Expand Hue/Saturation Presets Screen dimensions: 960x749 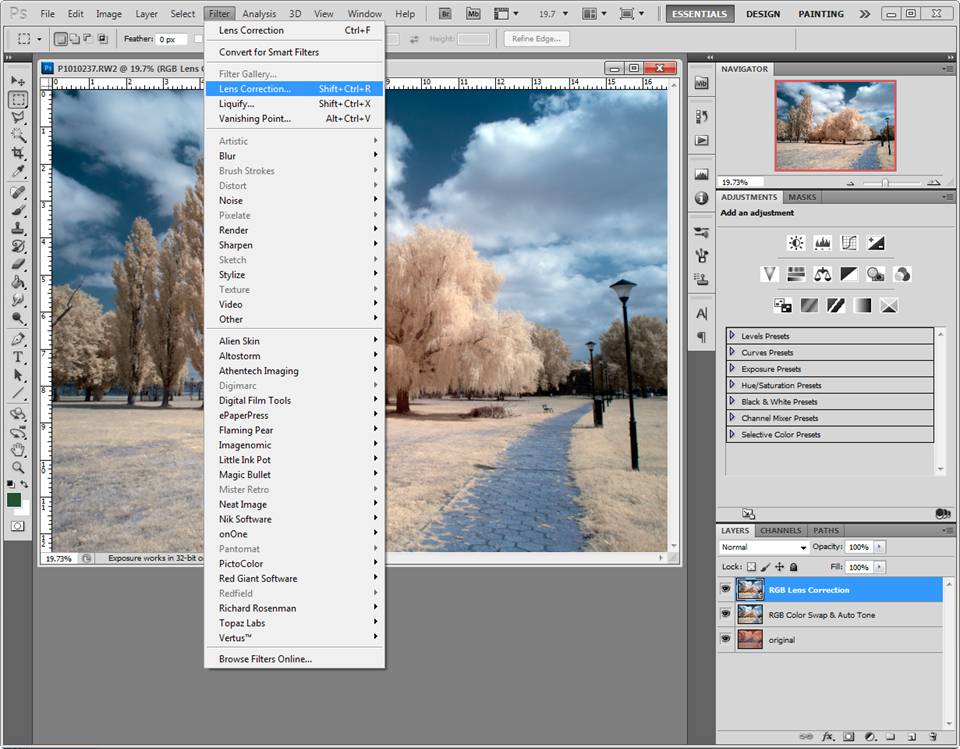tap(733, 385)
